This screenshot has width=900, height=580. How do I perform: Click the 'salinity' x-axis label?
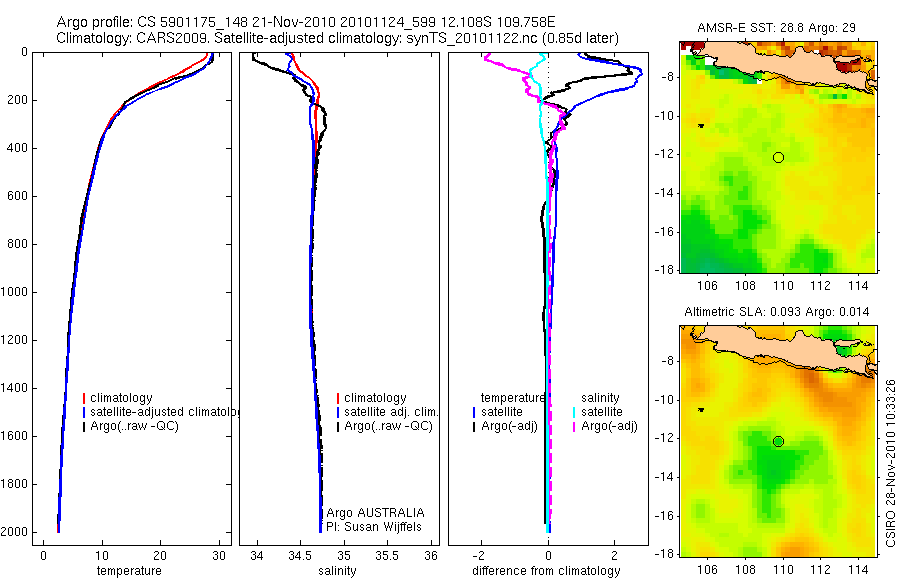pyautogui.click(x=337, y=571)
